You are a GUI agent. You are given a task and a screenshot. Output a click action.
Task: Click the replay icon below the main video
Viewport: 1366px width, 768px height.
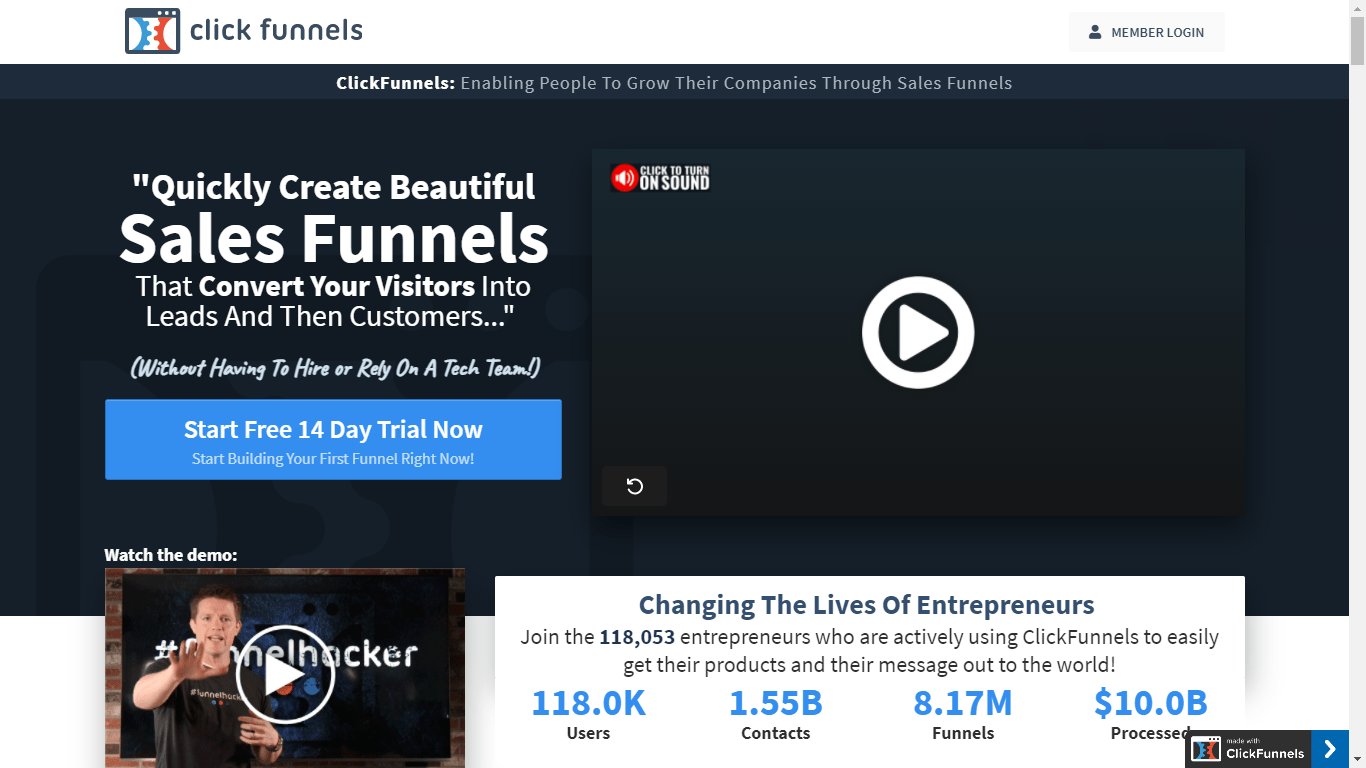pos(634,486)
